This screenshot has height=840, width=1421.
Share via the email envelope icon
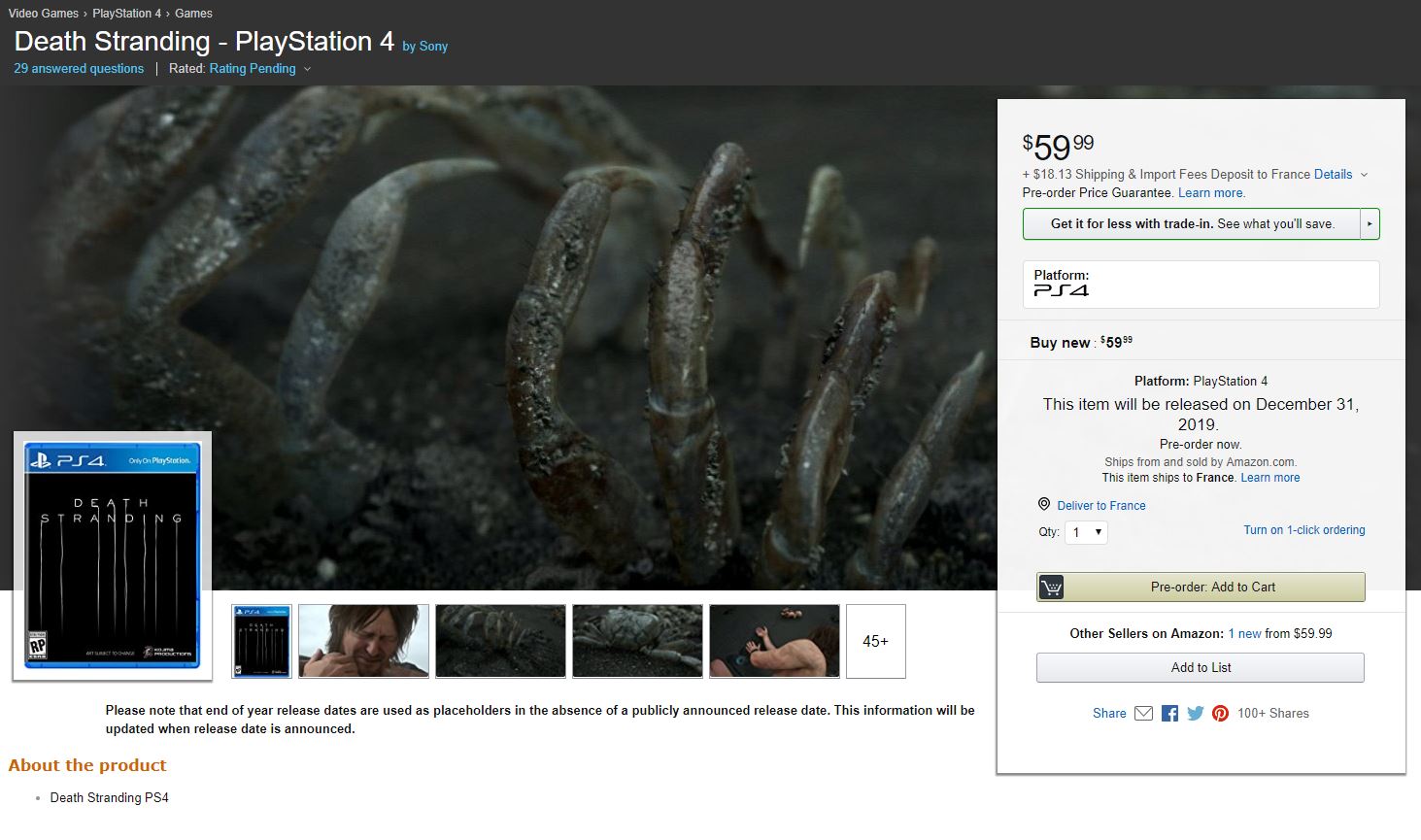[1143, 714]
